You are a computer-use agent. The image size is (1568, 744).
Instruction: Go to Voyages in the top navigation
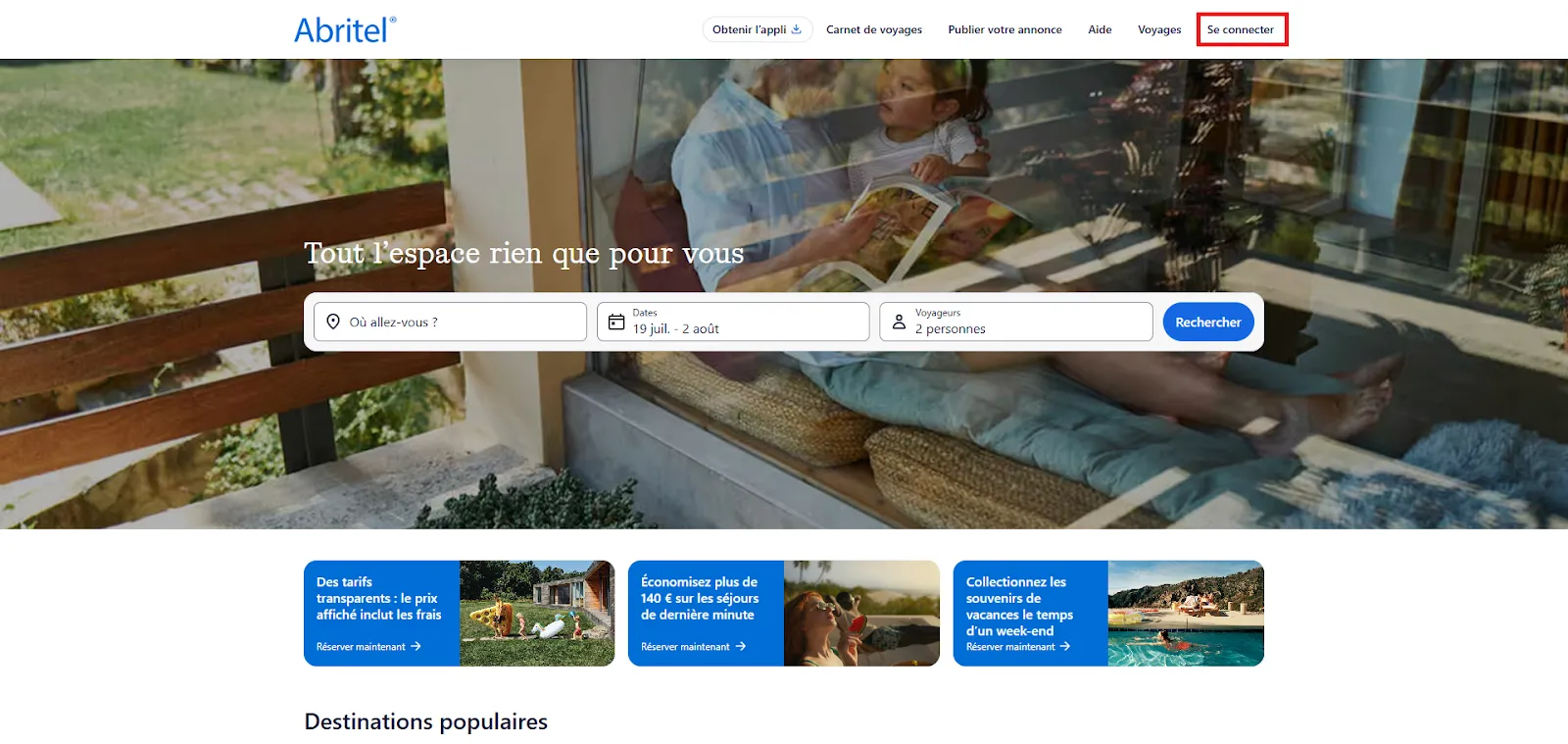click(1159, 29)
